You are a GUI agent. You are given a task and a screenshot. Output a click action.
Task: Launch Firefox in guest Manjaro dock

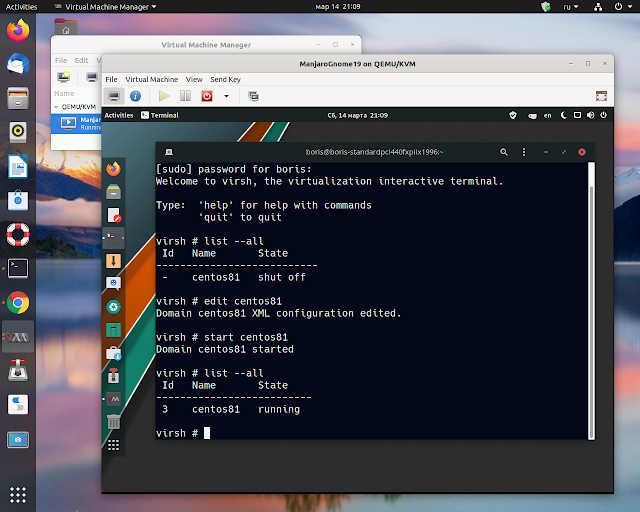[x=113, y=169]
